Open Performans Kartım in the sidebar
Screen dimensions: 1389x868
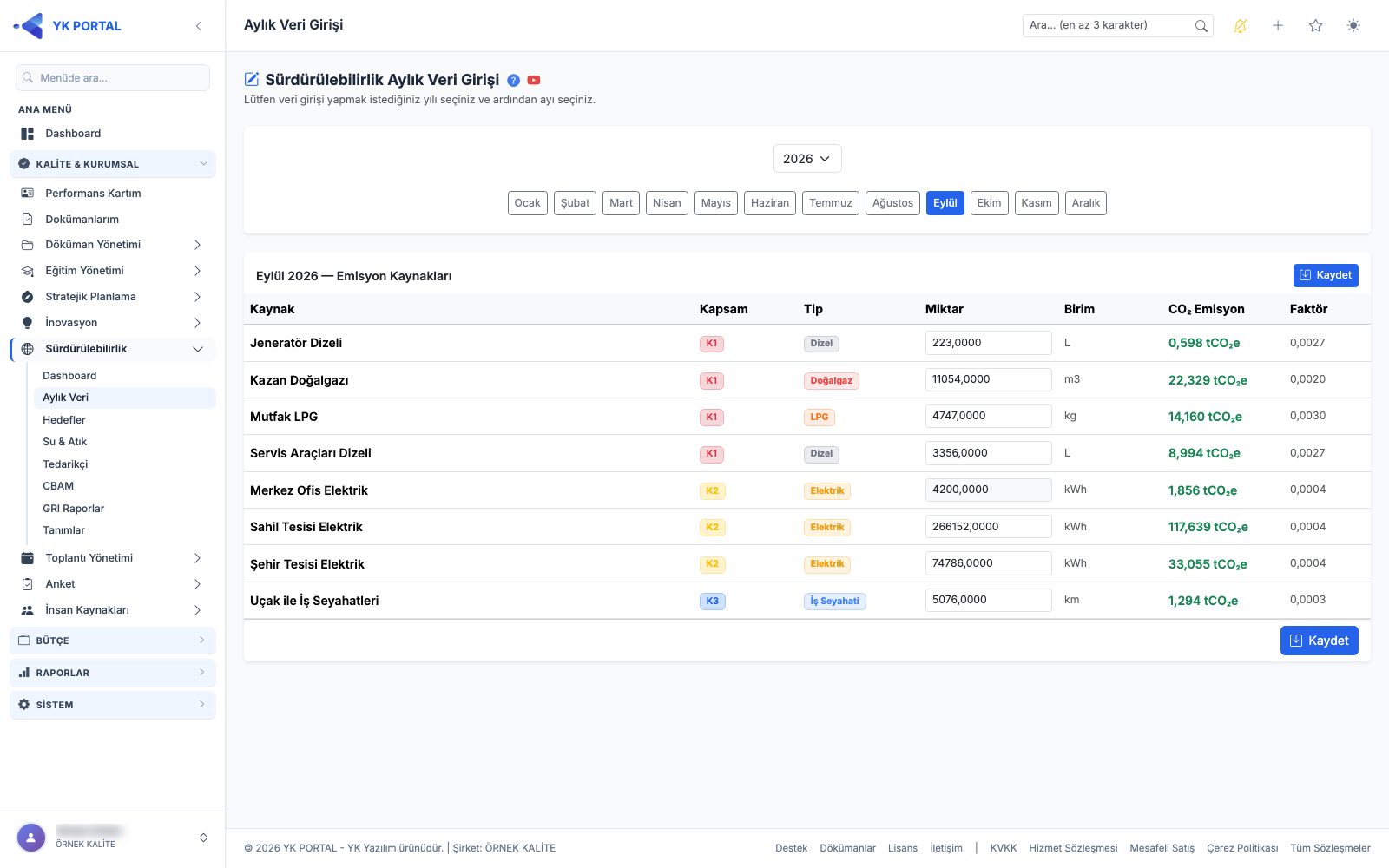(x=113, y=194)
